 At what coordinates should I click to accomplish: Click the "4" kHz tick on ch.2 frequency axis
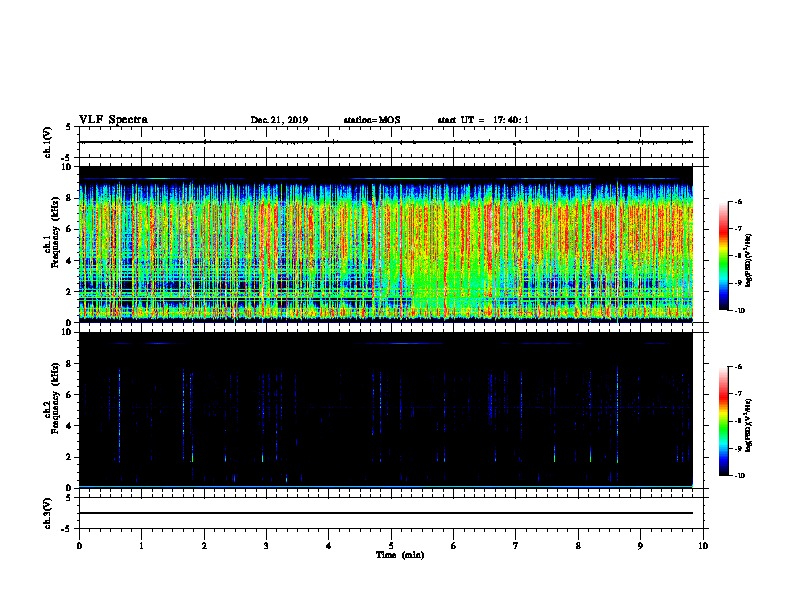point(70,426)
